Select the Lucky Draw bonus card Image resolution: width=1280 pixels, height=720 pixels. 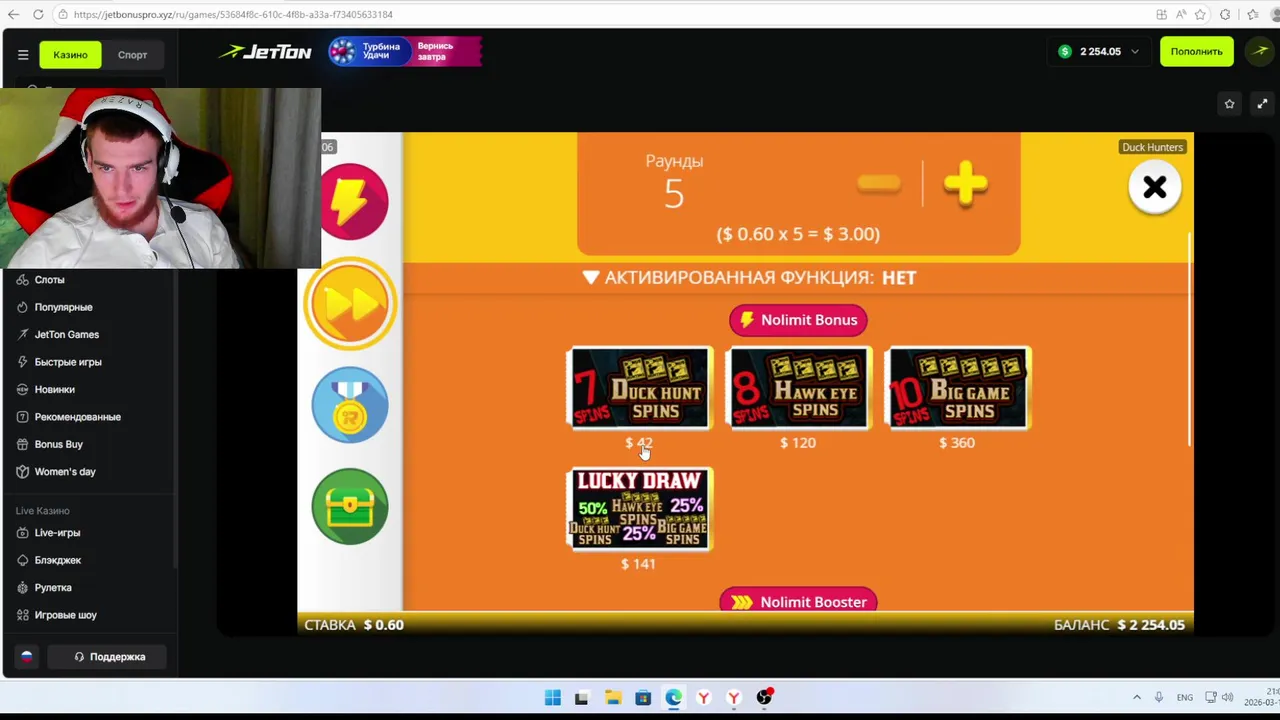640,509
